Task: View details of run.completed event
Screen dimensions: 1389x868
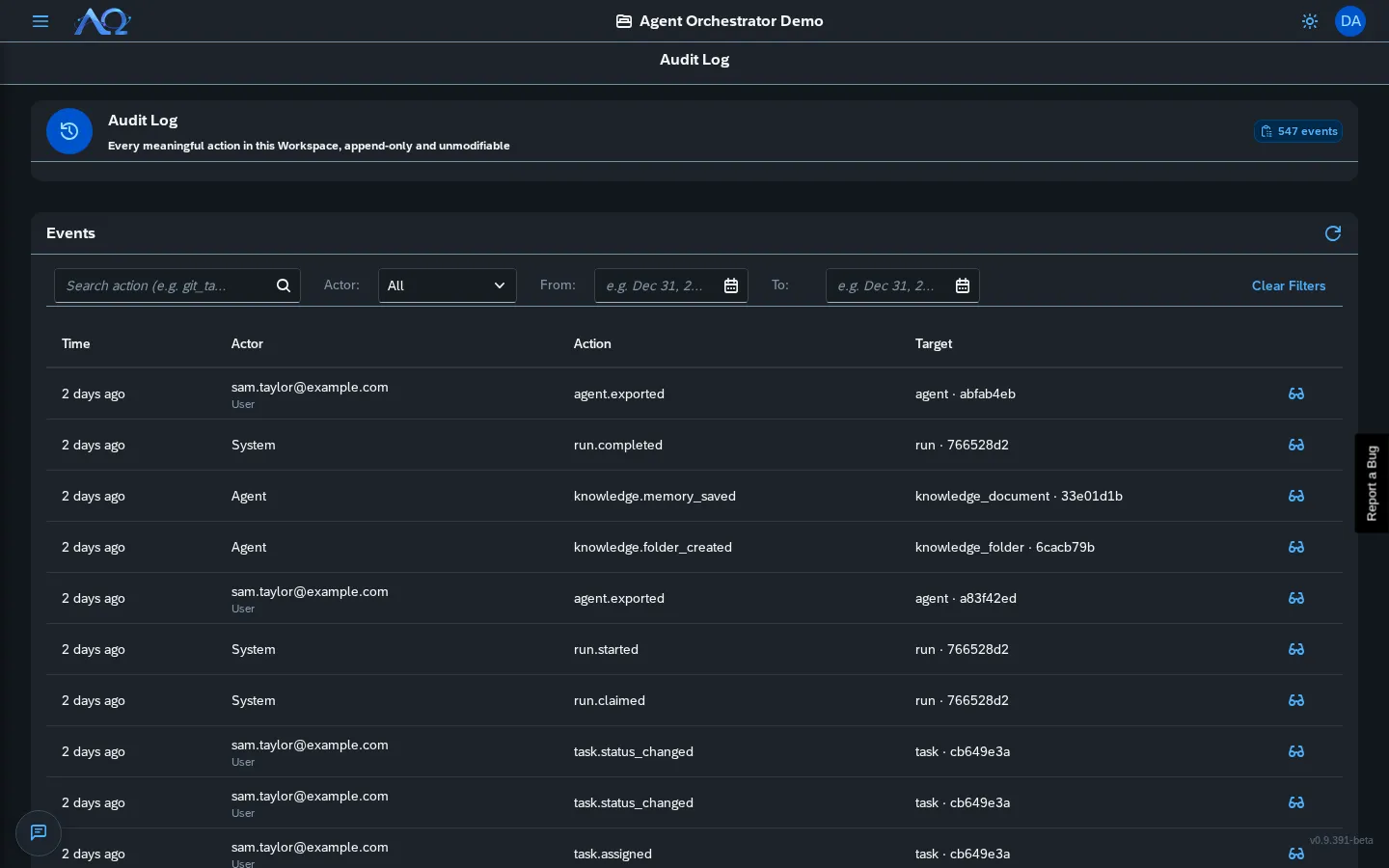Action: click(x=1296, y=445)
